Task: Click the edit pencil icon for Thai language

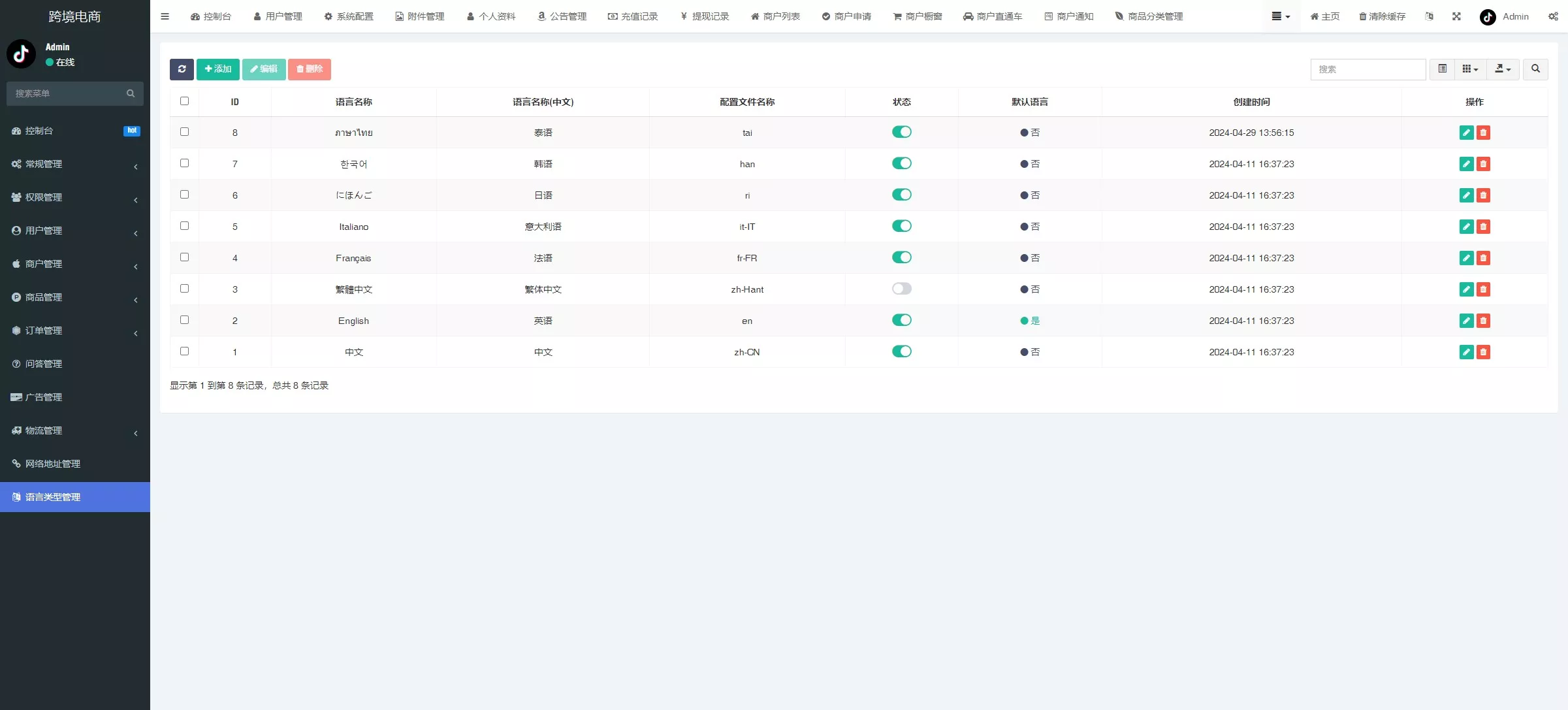Action: pos(1466,133)
